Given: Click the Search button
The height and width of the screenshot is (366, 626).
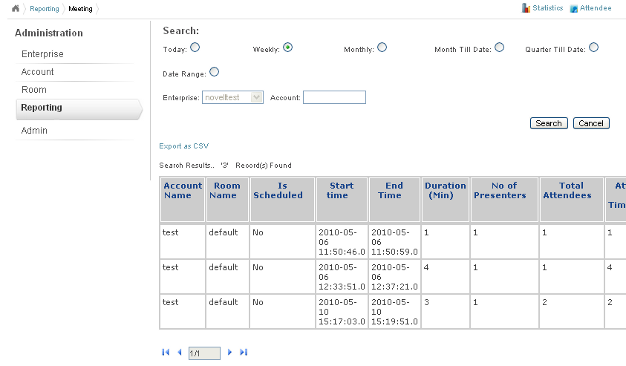Looking at the screenshot, I should pos(549,123).
